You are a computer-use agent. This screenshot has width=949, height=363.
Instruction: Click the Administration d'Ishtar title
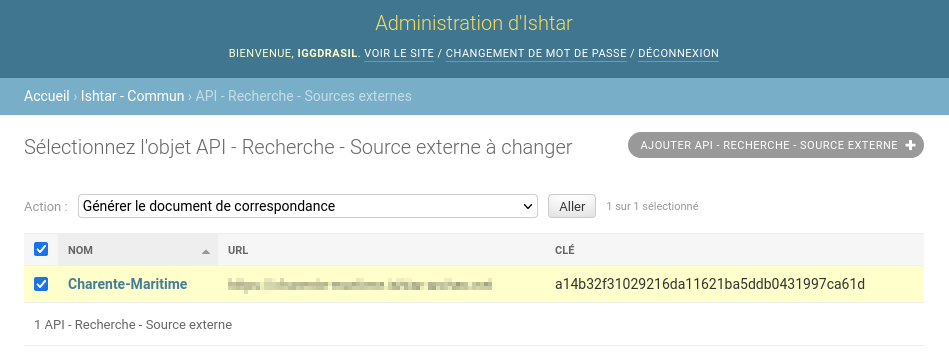click(474, 23)
